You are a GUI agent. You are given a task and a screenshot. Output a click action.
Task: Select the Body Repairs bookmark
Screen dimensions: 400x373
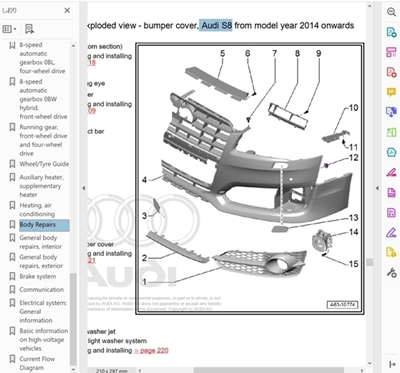click(x=38, y=225)
